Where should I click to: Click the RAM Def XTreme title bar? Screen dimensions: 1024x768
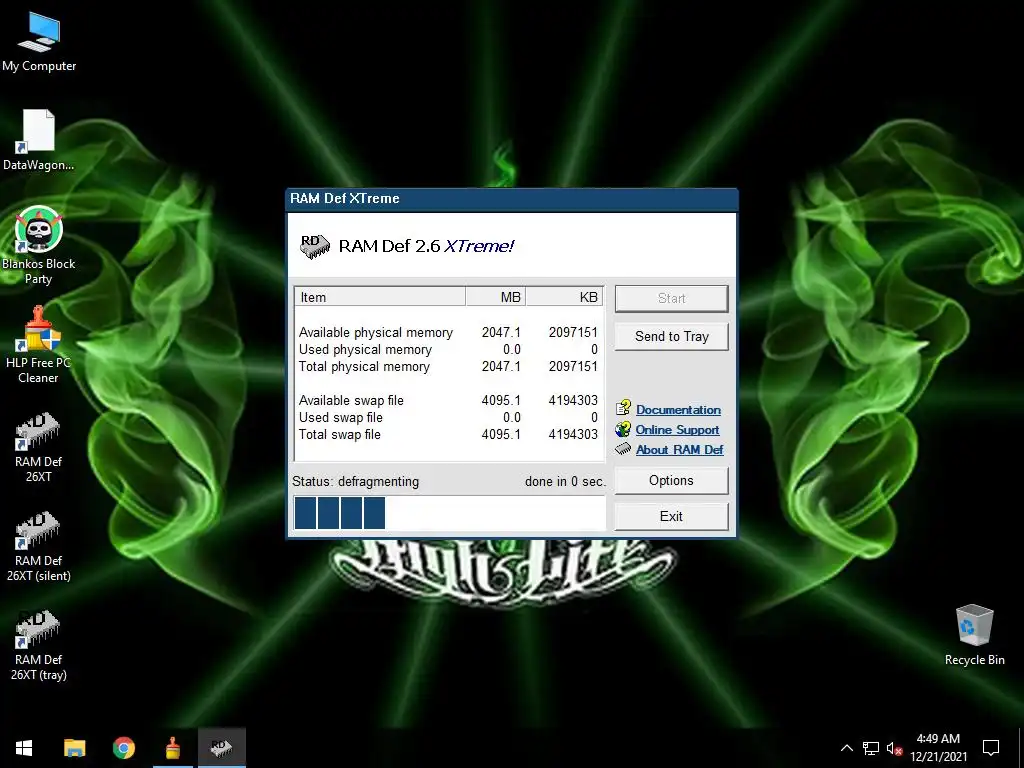click(512, 199)
